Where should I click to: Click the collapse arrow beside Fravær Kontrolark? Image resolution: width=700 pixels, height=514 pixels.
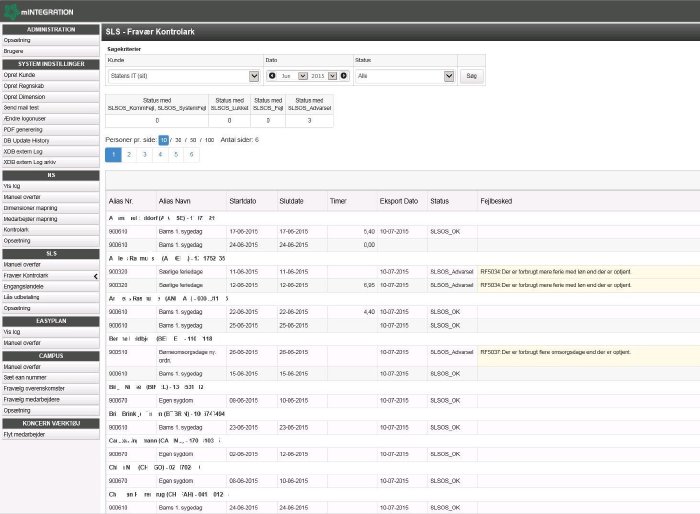pyautogui.click(x=94, y=274)
